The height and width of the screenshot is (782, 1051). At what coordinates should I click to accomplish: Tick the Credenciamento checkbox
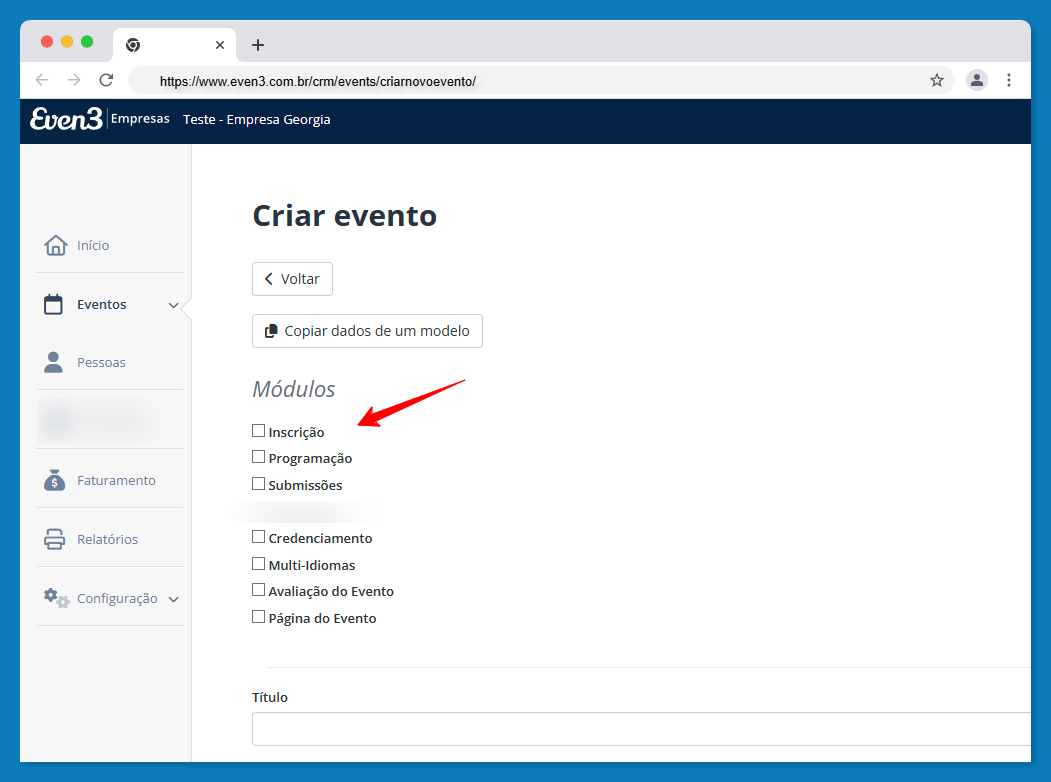point(259,537)
